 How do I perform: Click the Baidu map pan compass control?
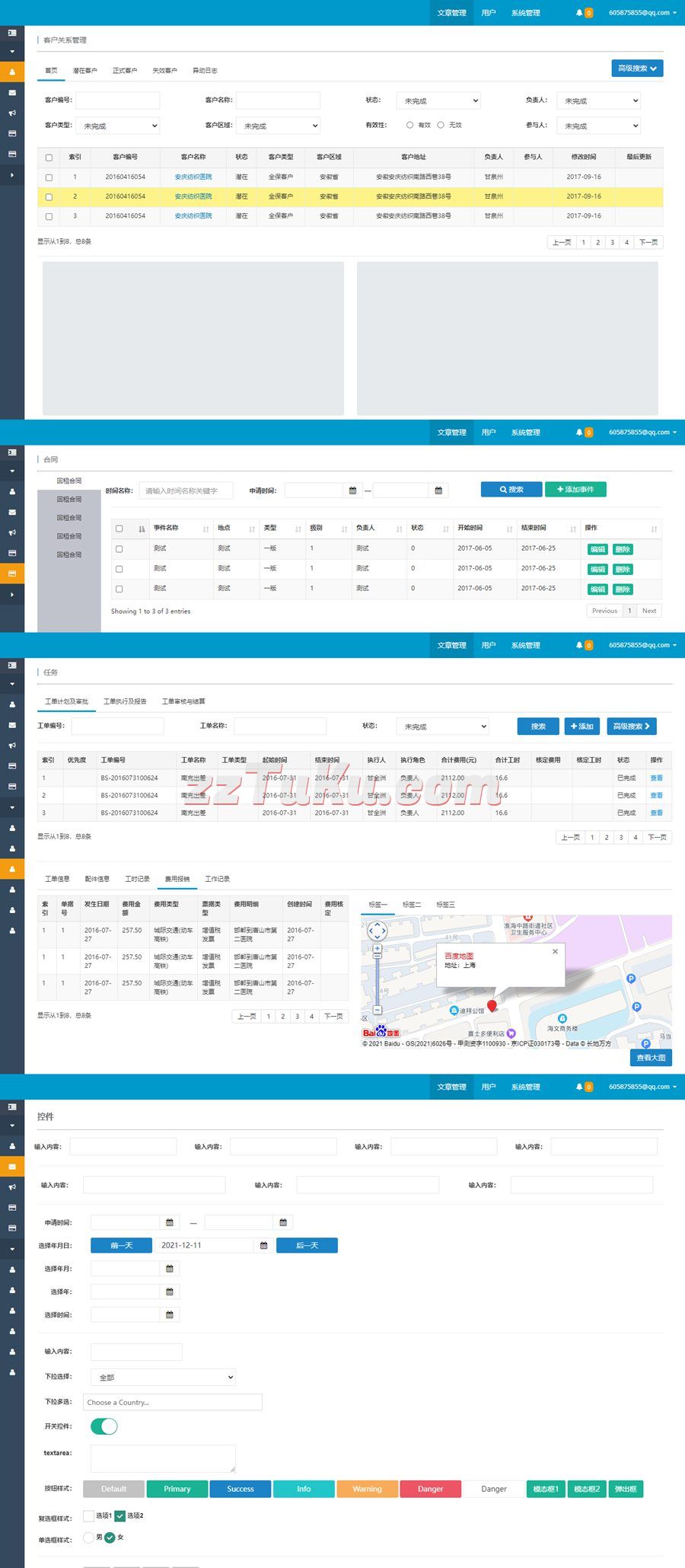pos(378,931)
